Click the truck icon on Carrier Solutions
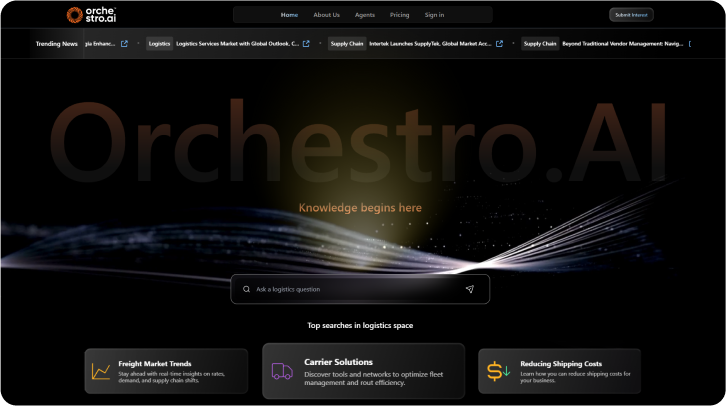The width and height of the screenshot is (726, 406). click(x=282, y=371)
